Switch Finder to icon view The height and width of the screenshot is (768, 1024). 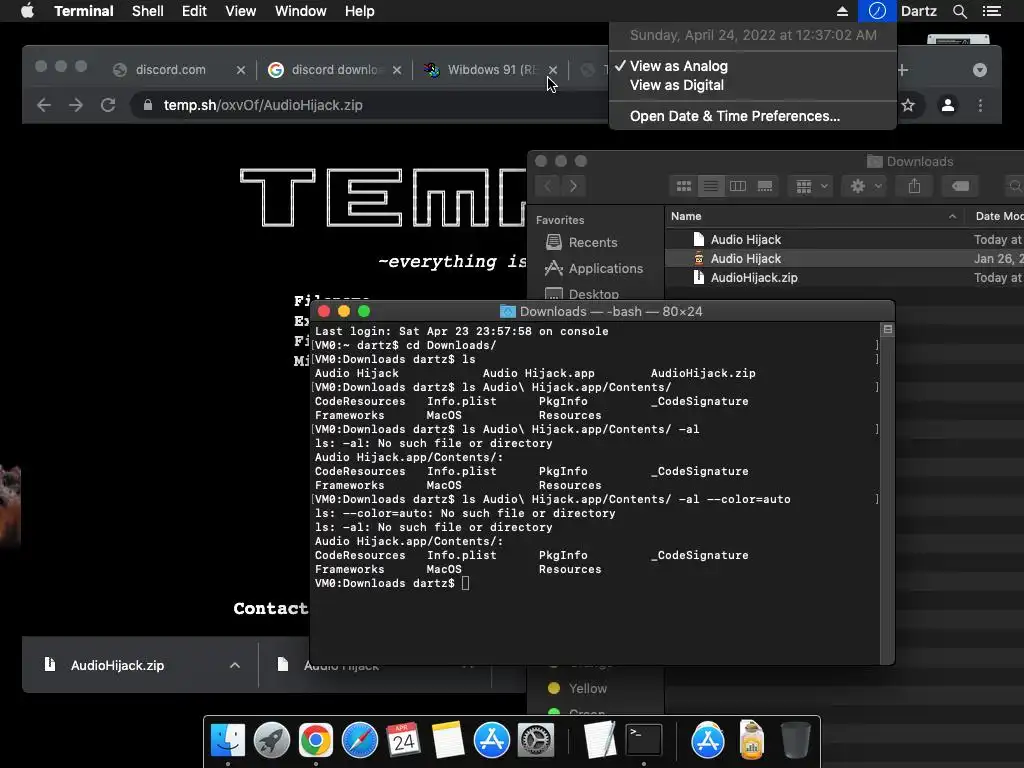684,186
